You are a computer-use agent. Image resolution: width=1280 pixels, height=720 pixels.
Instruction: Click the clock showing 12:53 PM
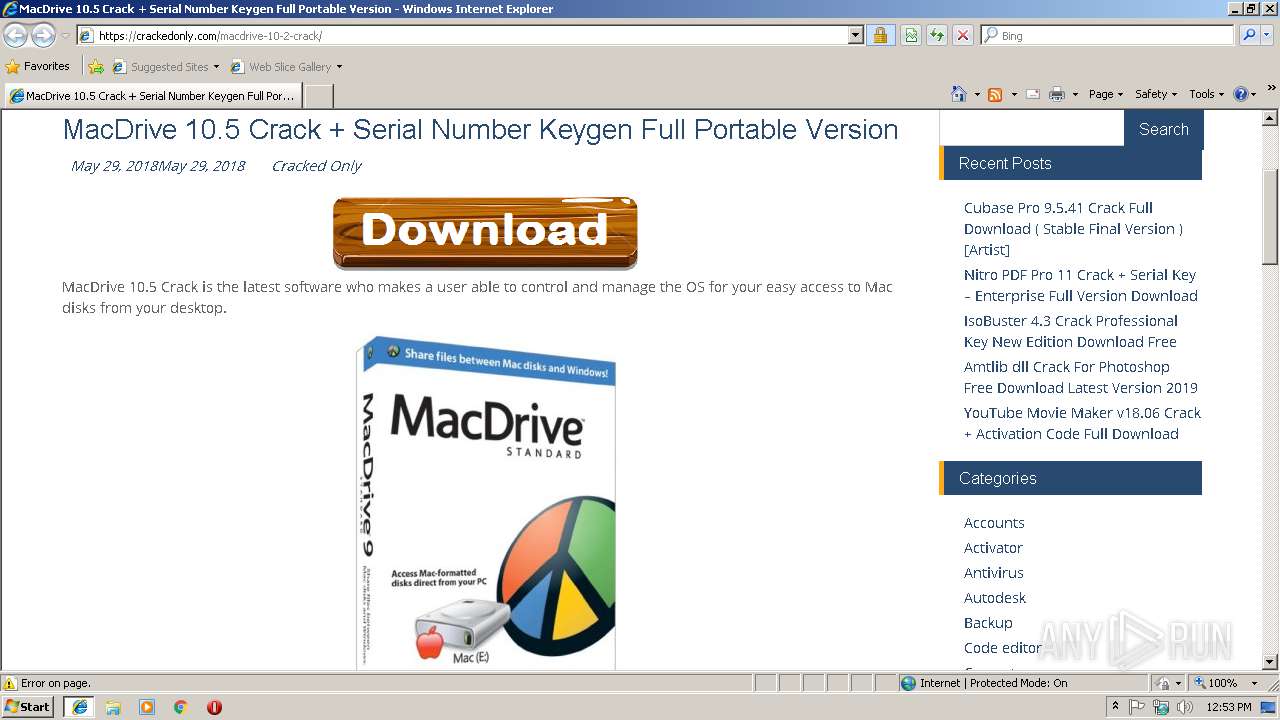(1229, 707)
